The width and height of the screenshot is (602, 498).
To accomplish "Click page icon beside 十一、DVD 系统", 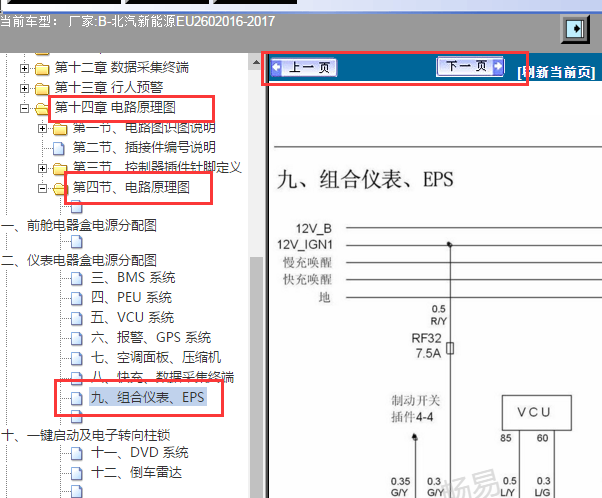I will pos(77,453).
